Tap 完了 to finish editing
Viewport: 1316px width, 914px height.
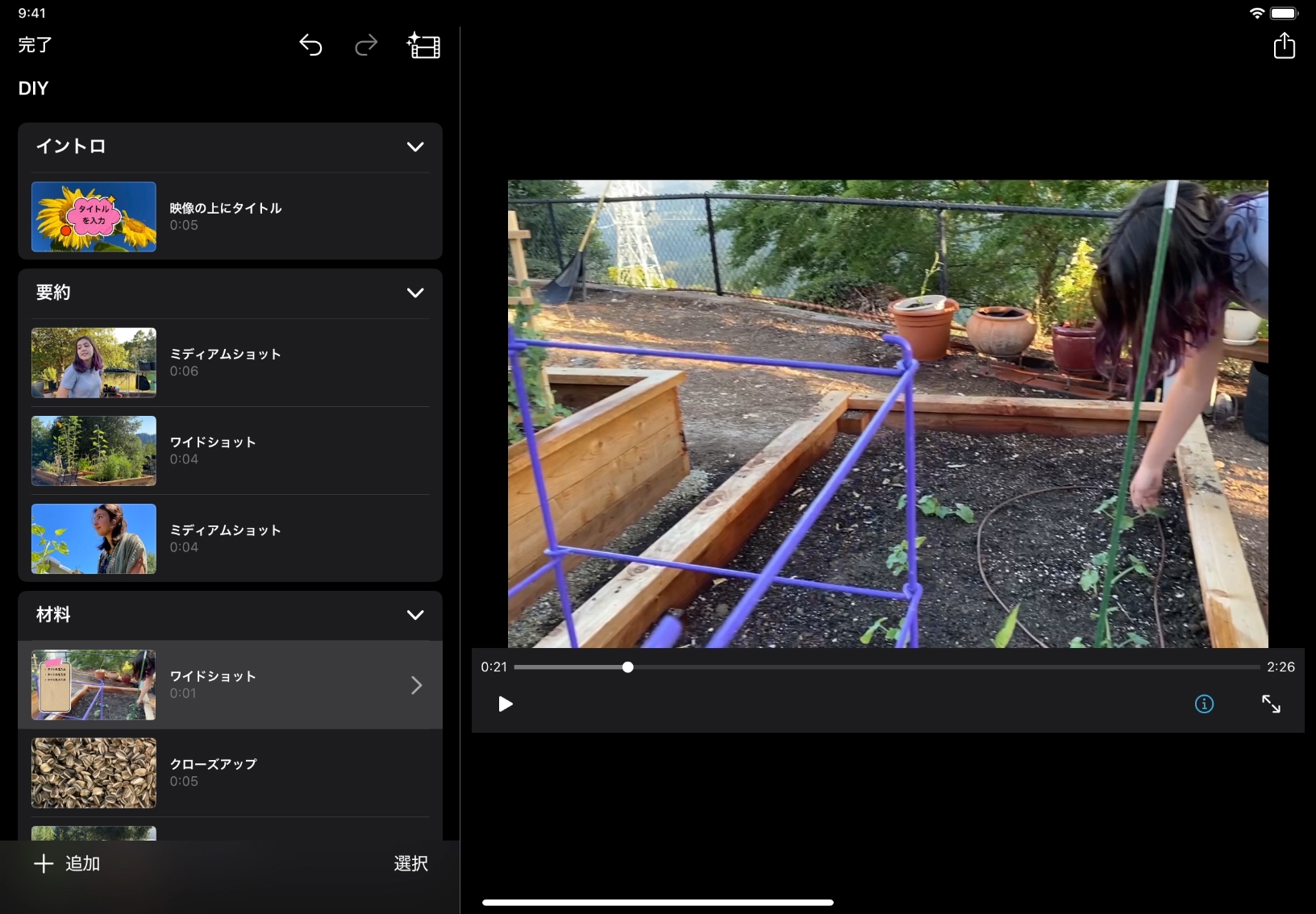click(x=35, y=45)
